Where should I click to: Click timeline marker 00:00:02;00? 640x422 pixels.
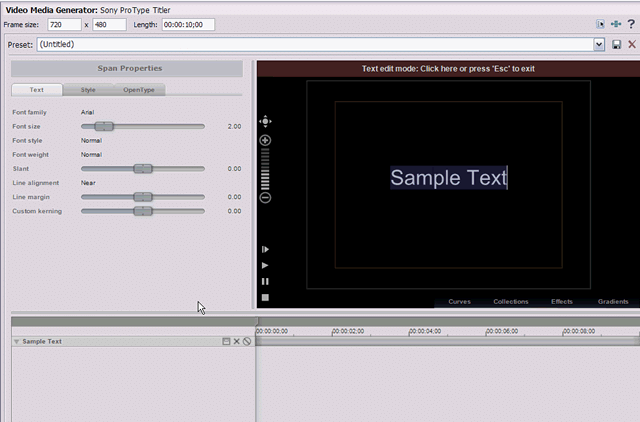click(348, 331)
